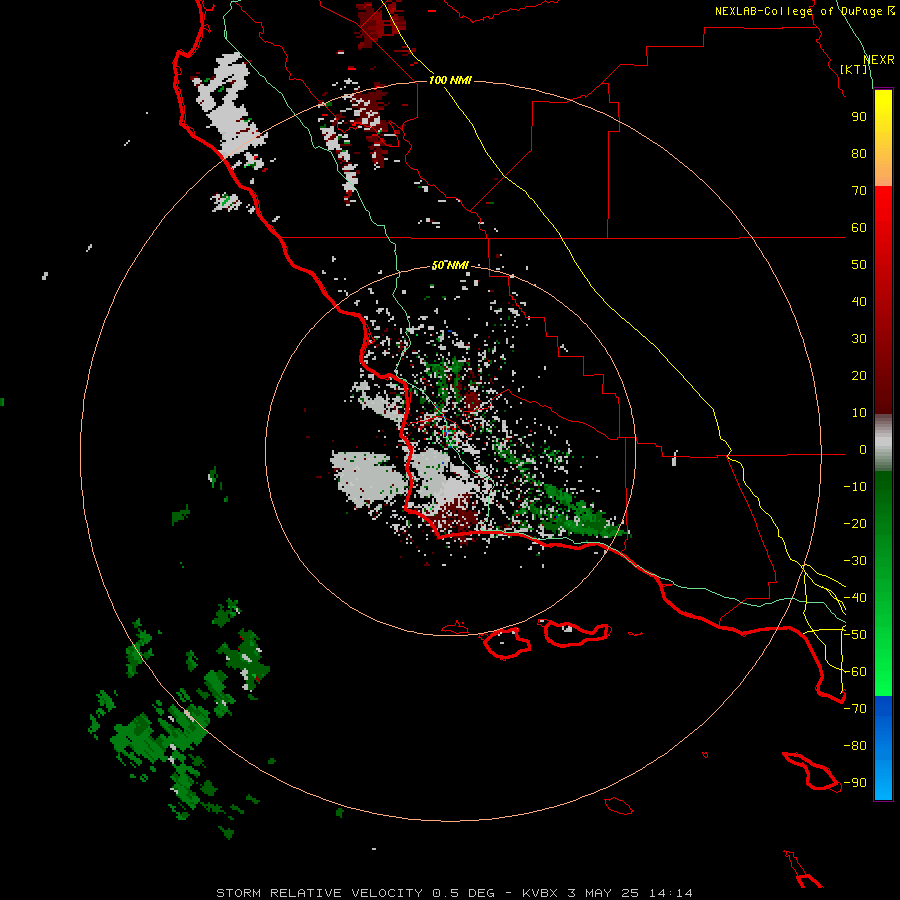Image resolution: width=900 pixels, height=900 pixels.
Task: Click the 'STORM RELATIVE VELOCITY 0.5 DEG' caption
Action: pos(355,893)
